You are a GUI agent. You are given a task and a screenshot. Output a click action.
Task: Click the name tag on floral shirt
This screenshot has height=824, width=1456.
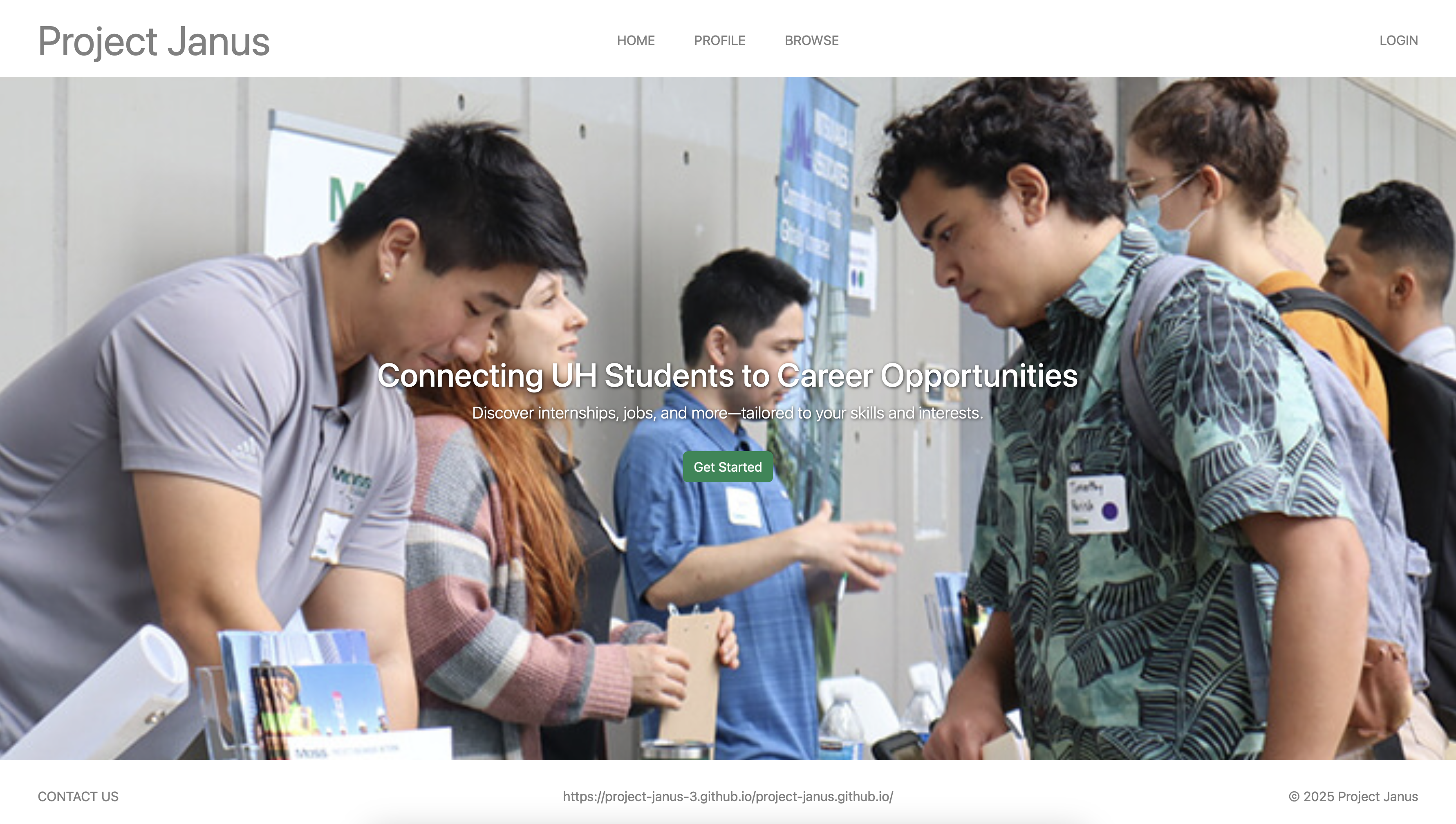pyautogui.click(x=1096, y=504)
